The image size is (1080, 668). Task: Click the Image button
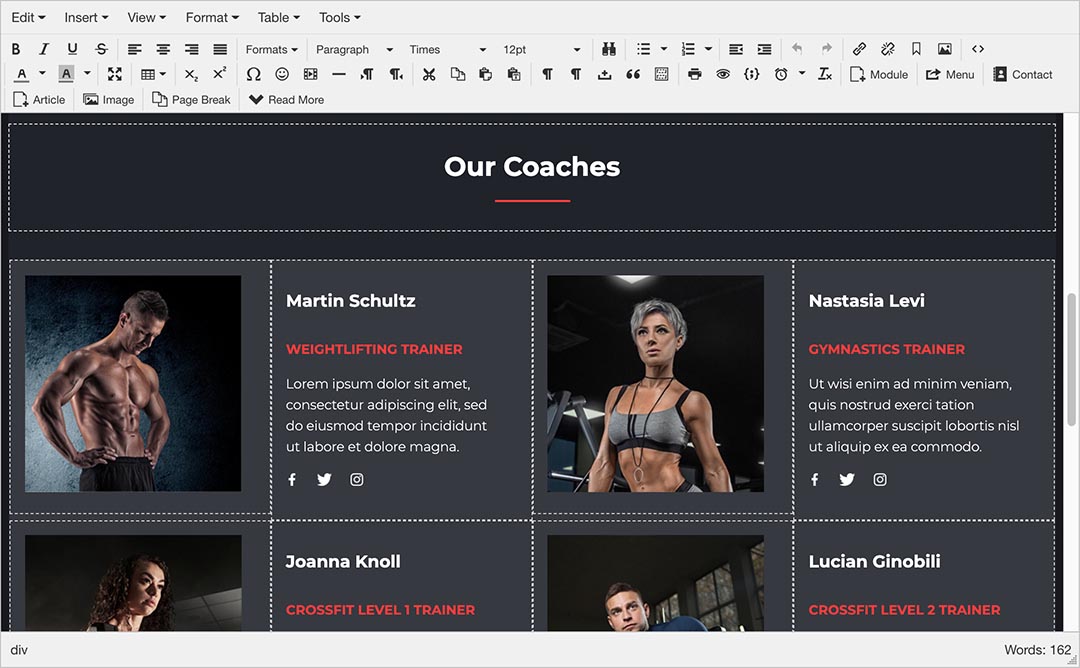pos(109,100)
